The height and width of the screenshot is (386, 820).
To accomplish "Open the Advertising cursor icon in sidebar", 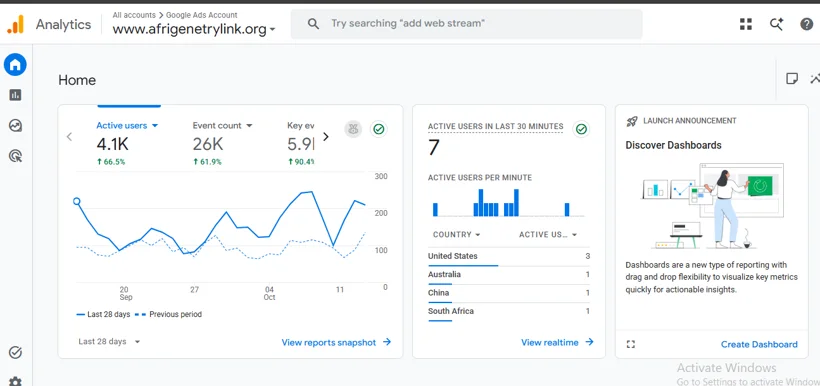I will [x=16, y=156].
